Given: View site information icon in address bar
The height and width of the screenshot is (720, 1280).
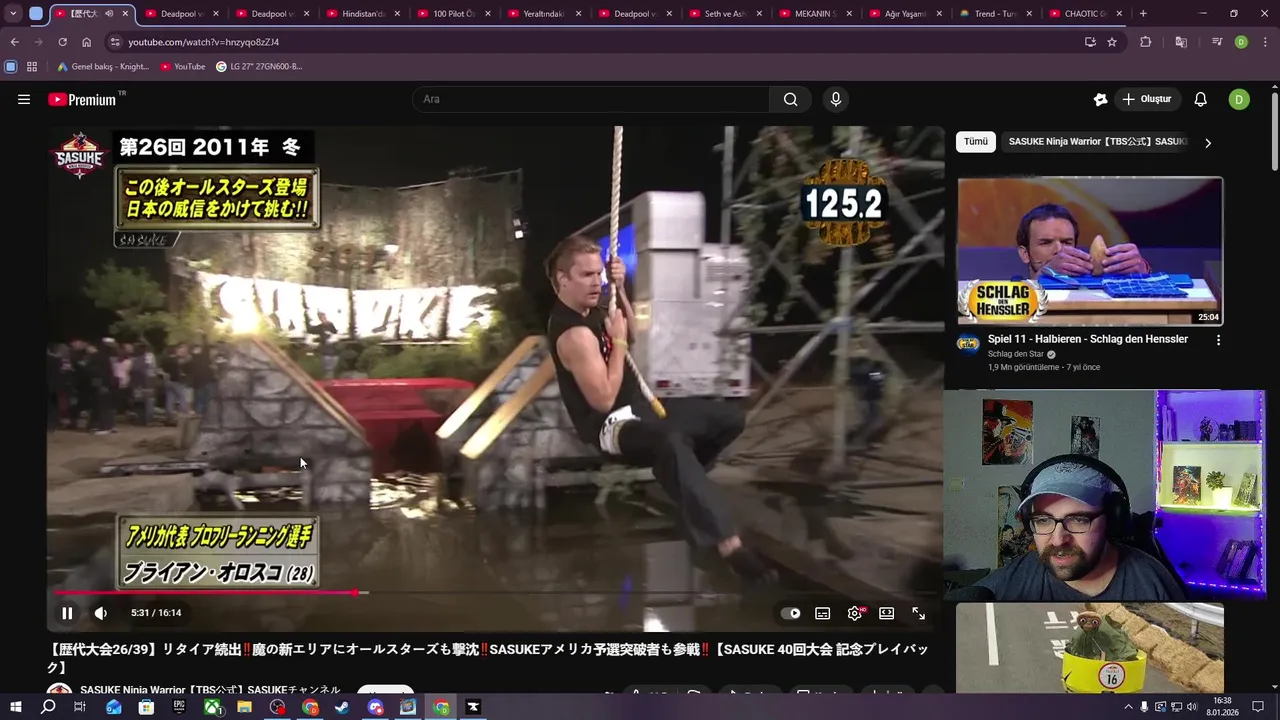Looking at the screenshot, I should tap(115, 42).
